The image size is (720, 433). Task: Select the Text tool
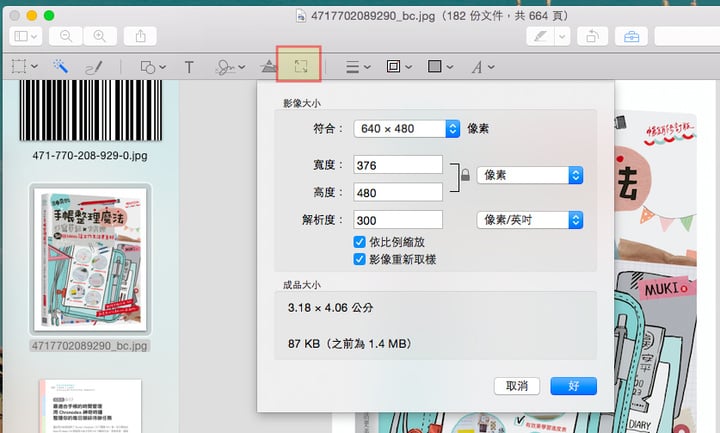pyautogui.click(x=189, y=67)
